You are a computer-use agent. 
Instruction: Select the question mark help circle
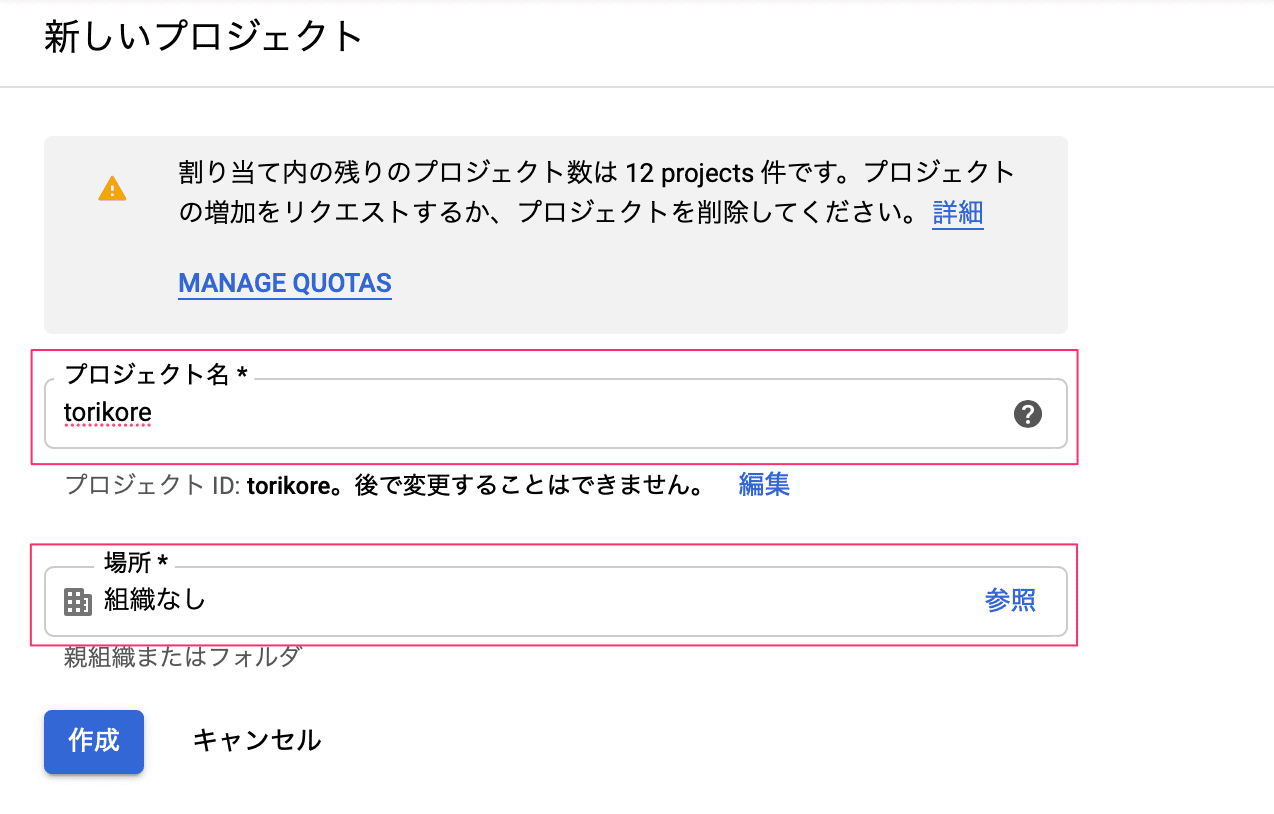pos(1029,414)
